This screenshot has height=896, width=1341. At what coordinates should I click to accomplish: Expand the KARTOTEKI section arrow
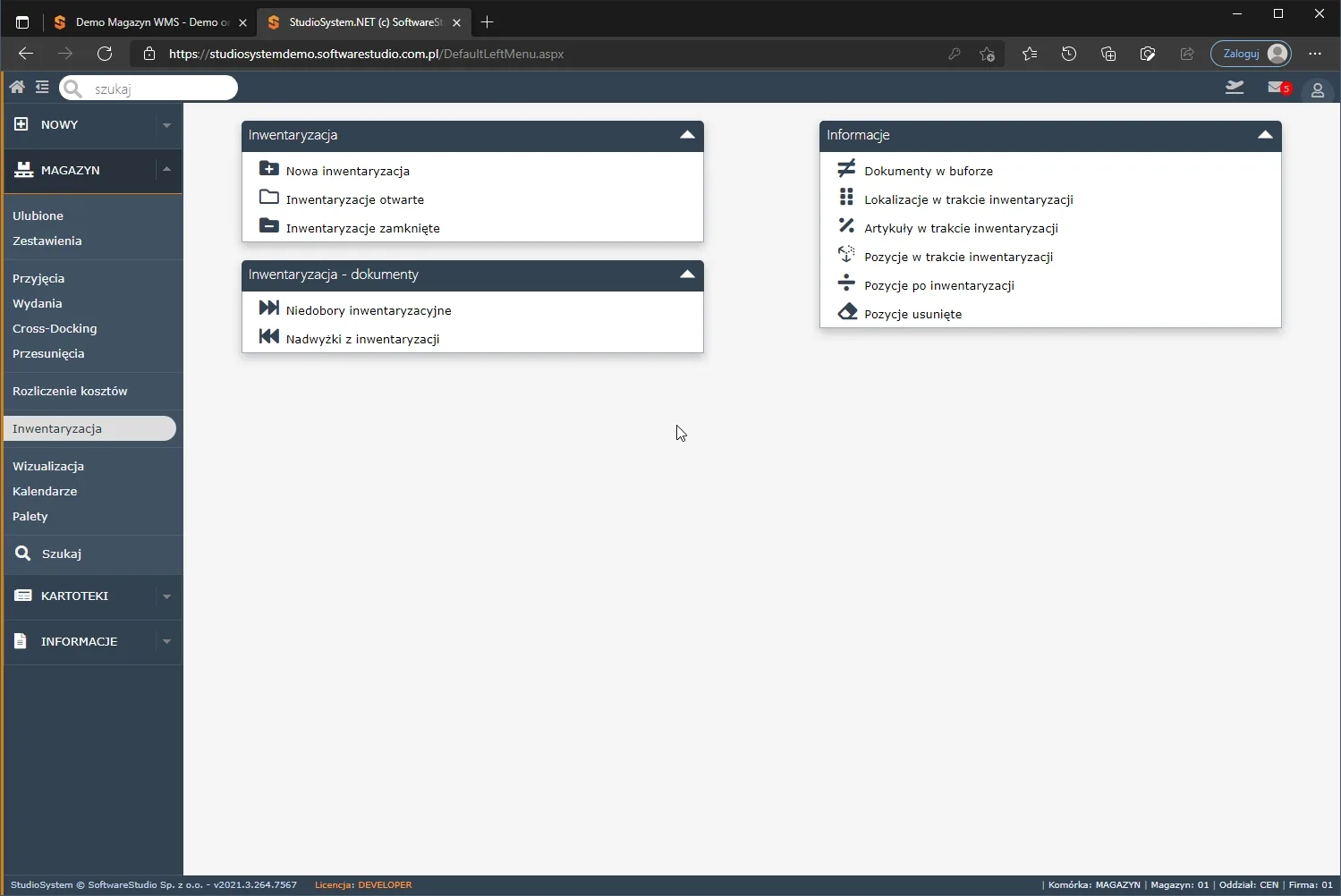pyautogui.click(x=166, y=596)
